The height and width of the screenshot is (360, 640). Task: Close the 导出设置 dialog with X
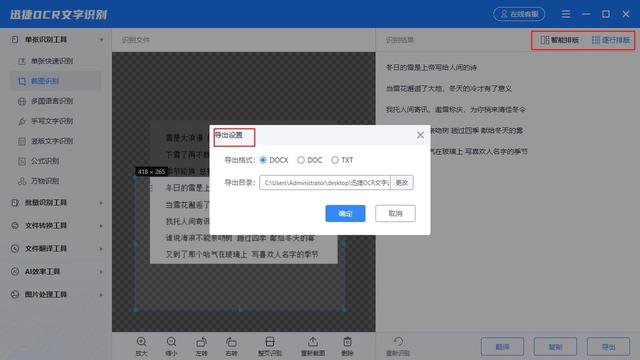tap(420, 135)
